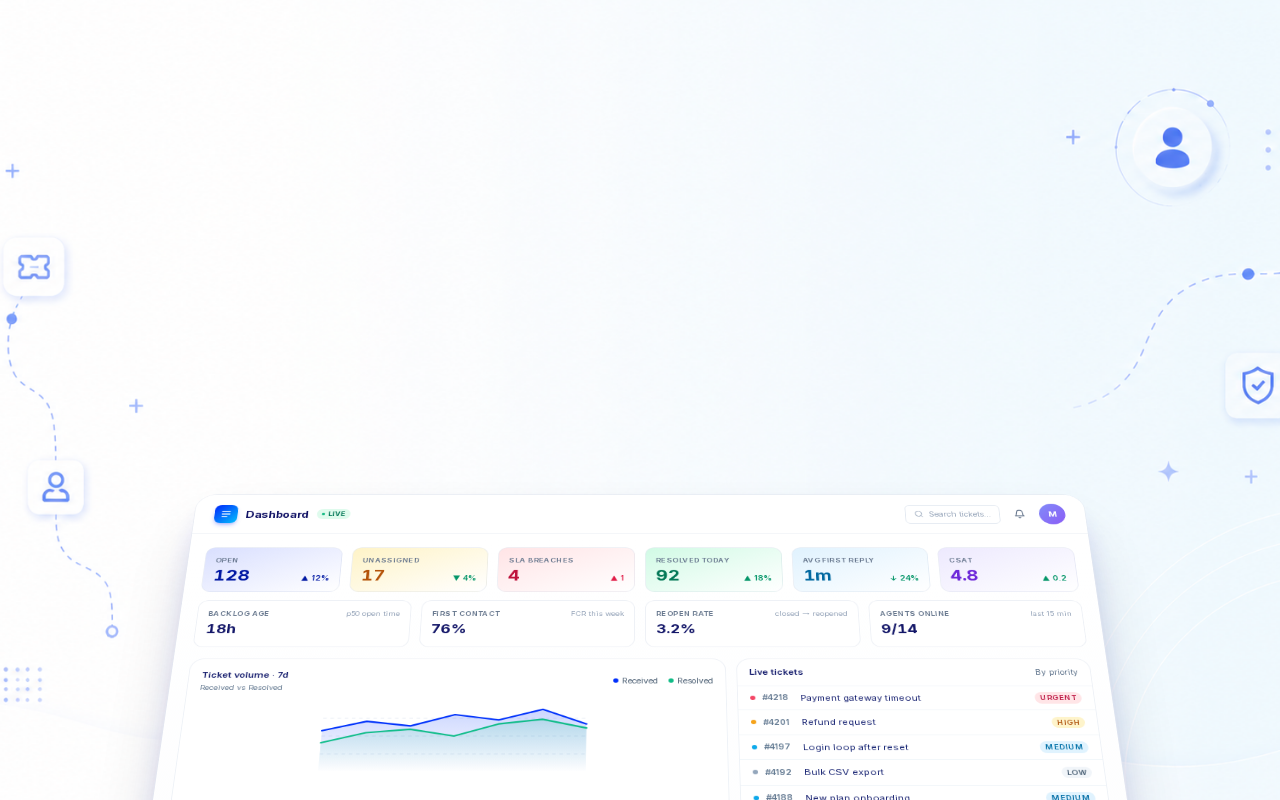1280x800 pixels.
Task: Toggle the Resolved series in chart legend
Action: 691,681
